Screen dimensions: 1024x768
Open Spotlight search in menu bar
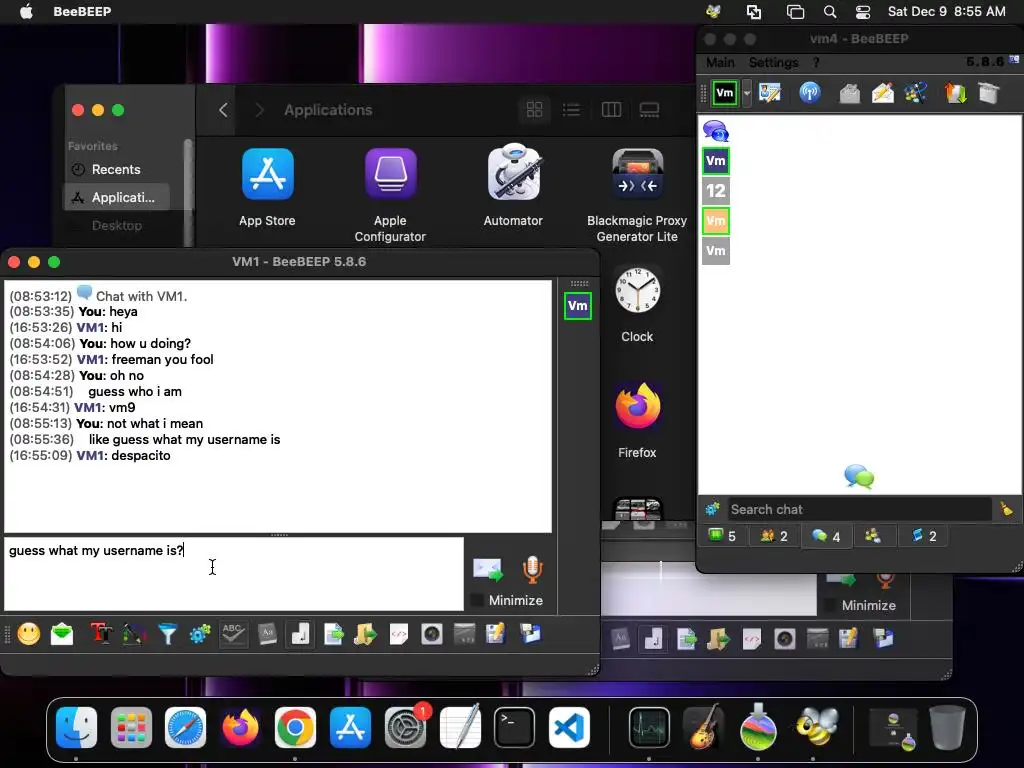(830, 12)
